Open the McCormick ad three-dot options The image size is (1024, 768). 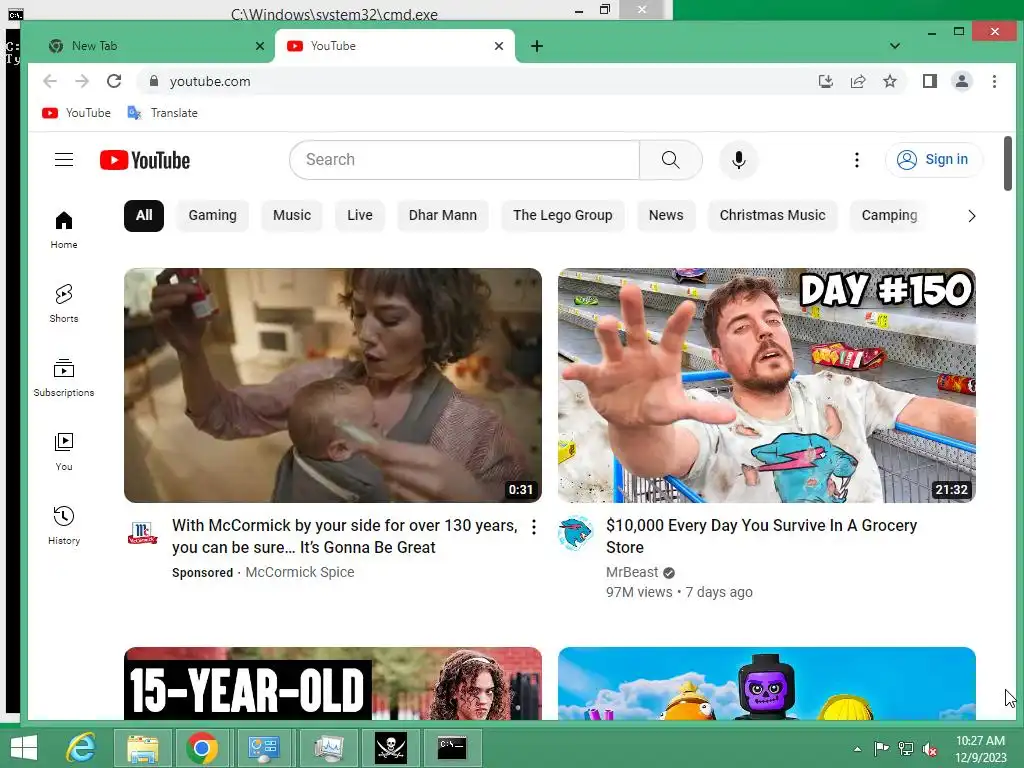click(x=534, y=527)
